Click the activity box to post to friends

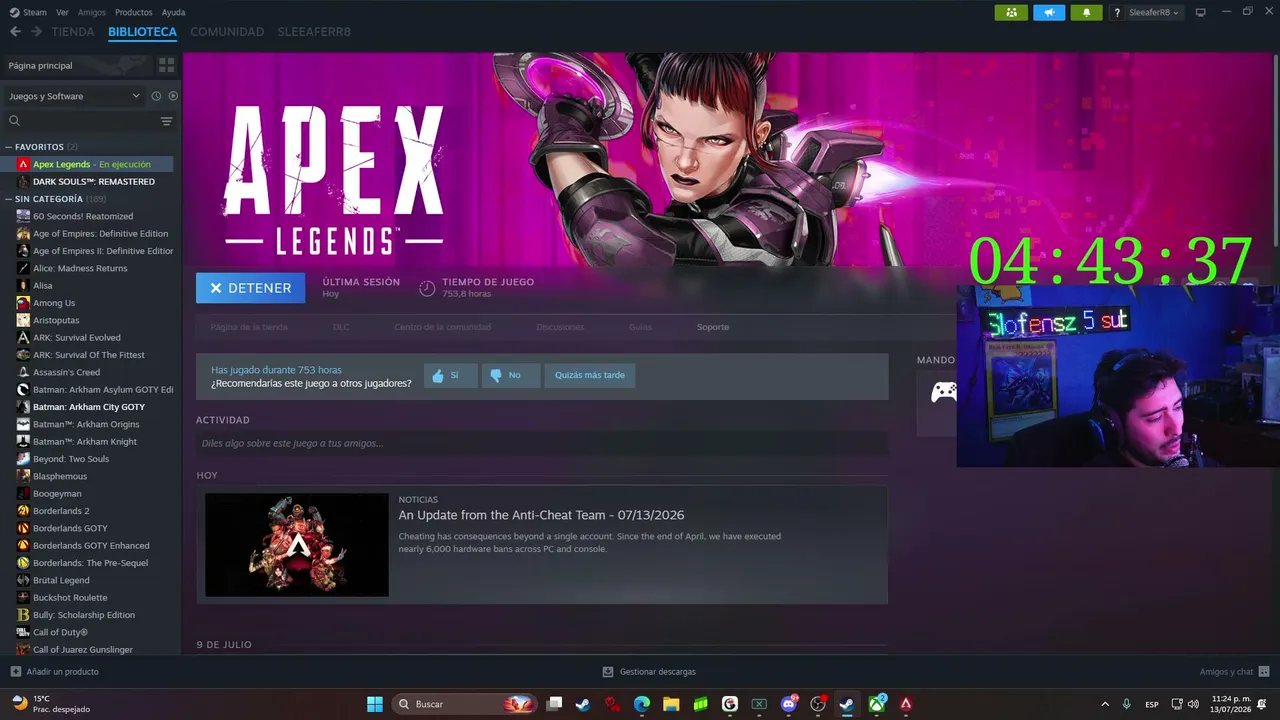(542, 443)
